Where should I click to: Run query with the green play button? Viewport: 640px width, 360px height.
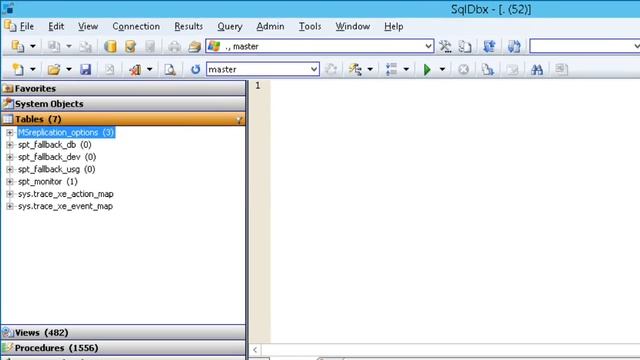pos(427,69)
